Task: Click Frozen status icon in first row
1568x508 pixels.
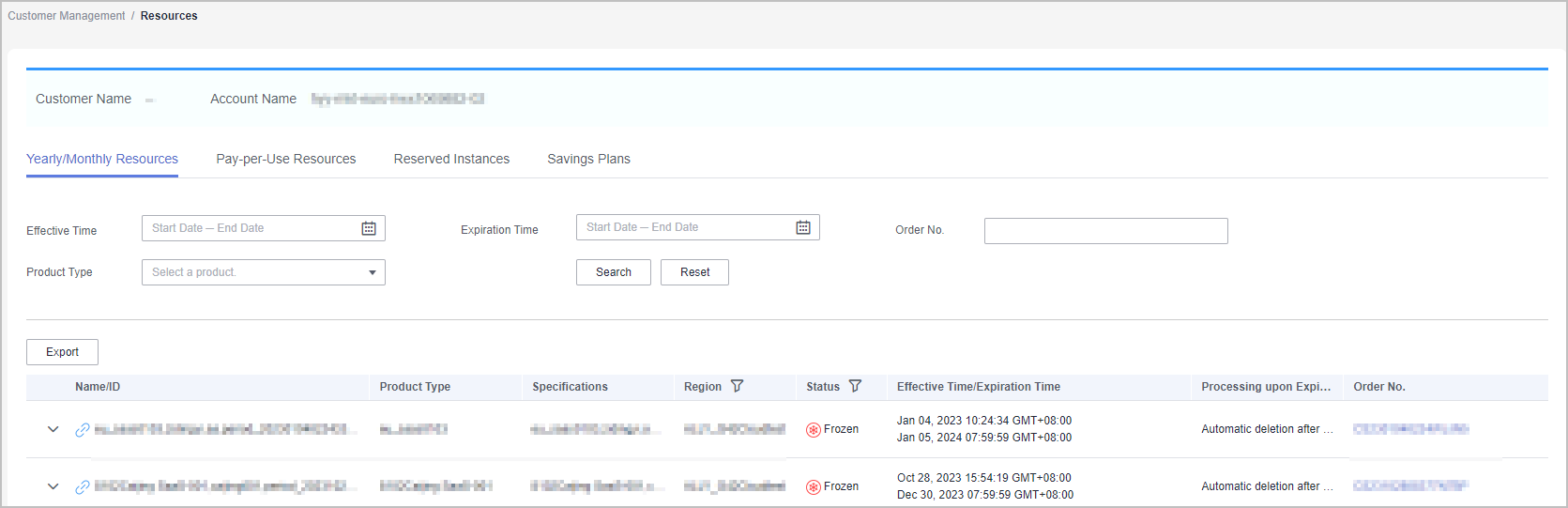Action: [814, 430]
